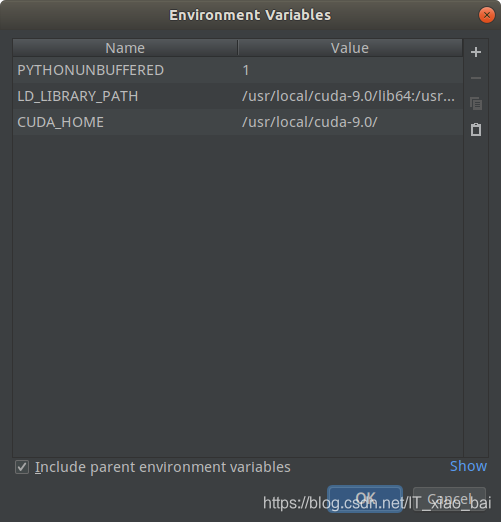This screenshot has height=522, width=501.
Task: Remove variable using the minus icon
Action: pos(476,78)
